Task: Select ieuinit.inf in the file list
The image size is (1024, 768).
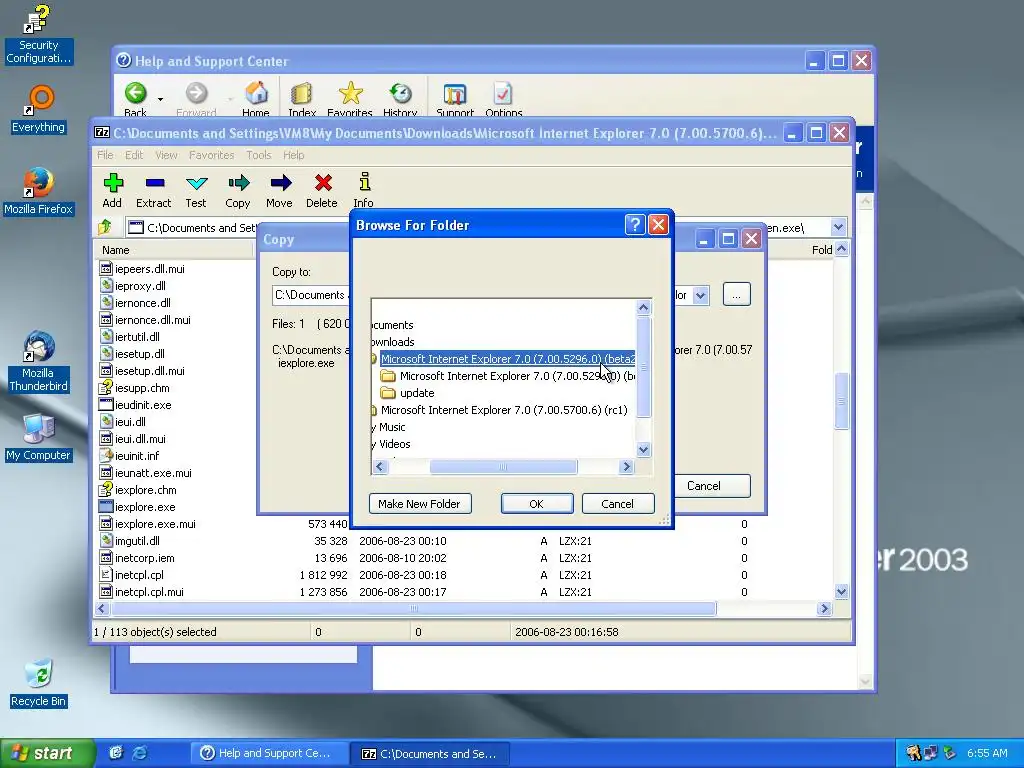Action: (x=129, y=456)
